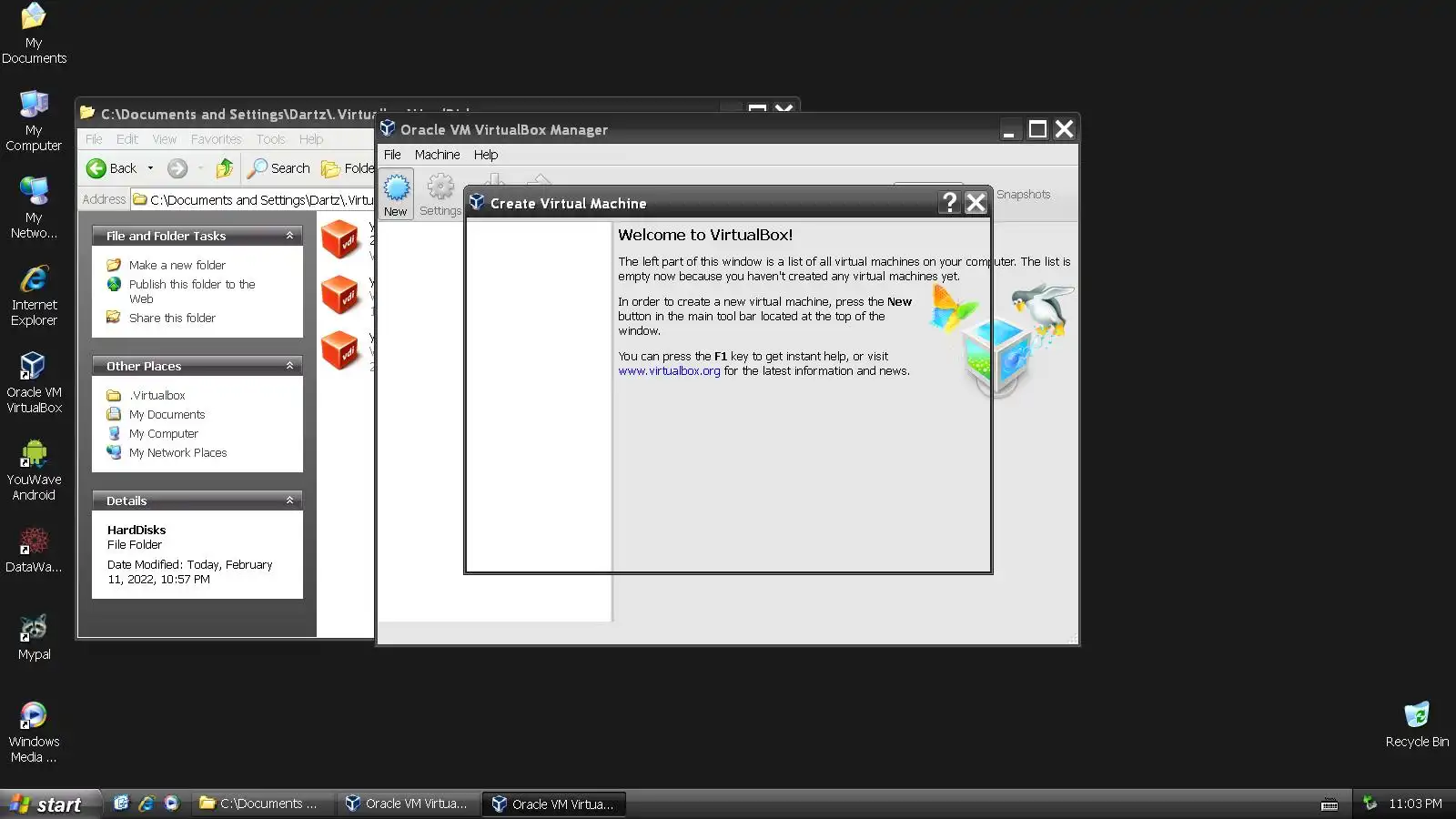Click the New machine icon in VirtualBox toolbar
The height and width of the screenshot is (819, 1456).
pyautogui.click(x=396, y=196)
